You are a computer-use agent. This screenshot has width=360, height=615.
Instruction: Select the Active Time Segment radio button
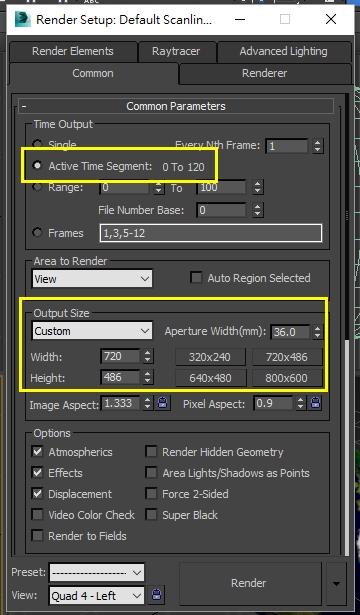pyautogui.click(x=37, y=166)
